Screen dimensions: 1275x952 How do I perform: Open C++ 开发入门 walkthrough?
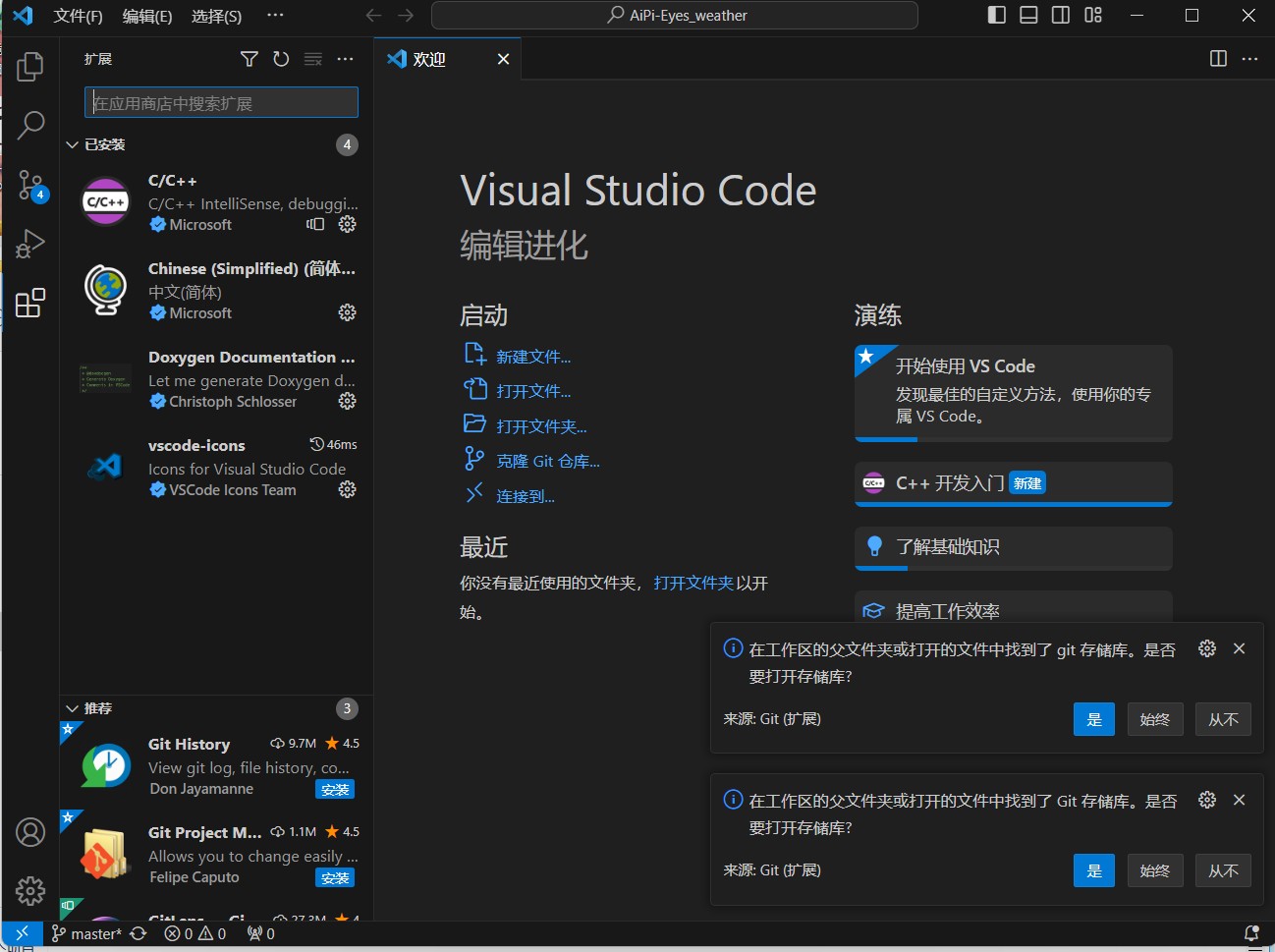1014,483
